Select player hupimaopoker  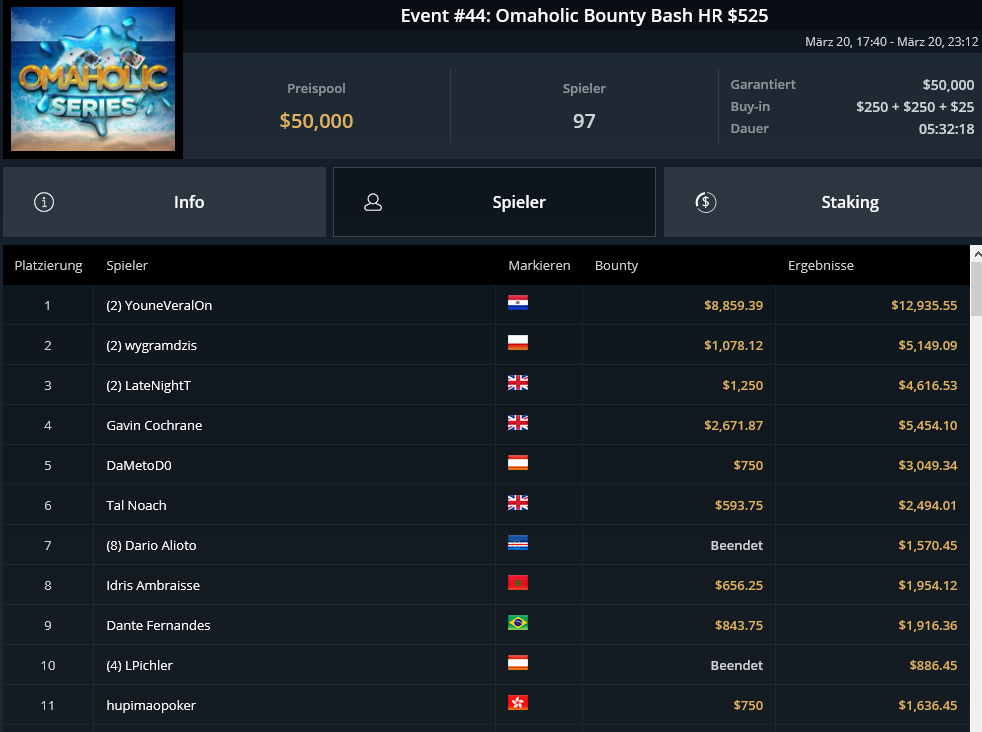point(151,706)
